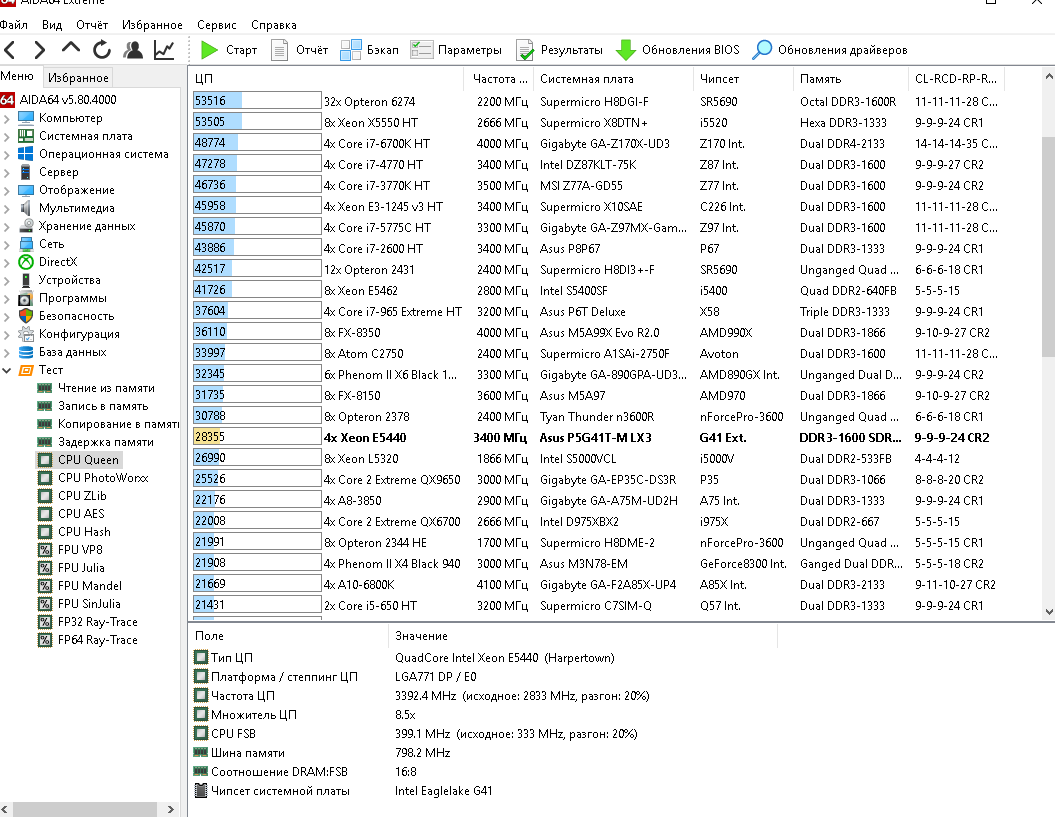The image size is (1055, 817).
Task: Click the Бэкап toolbar button
Action: point(369,50)
